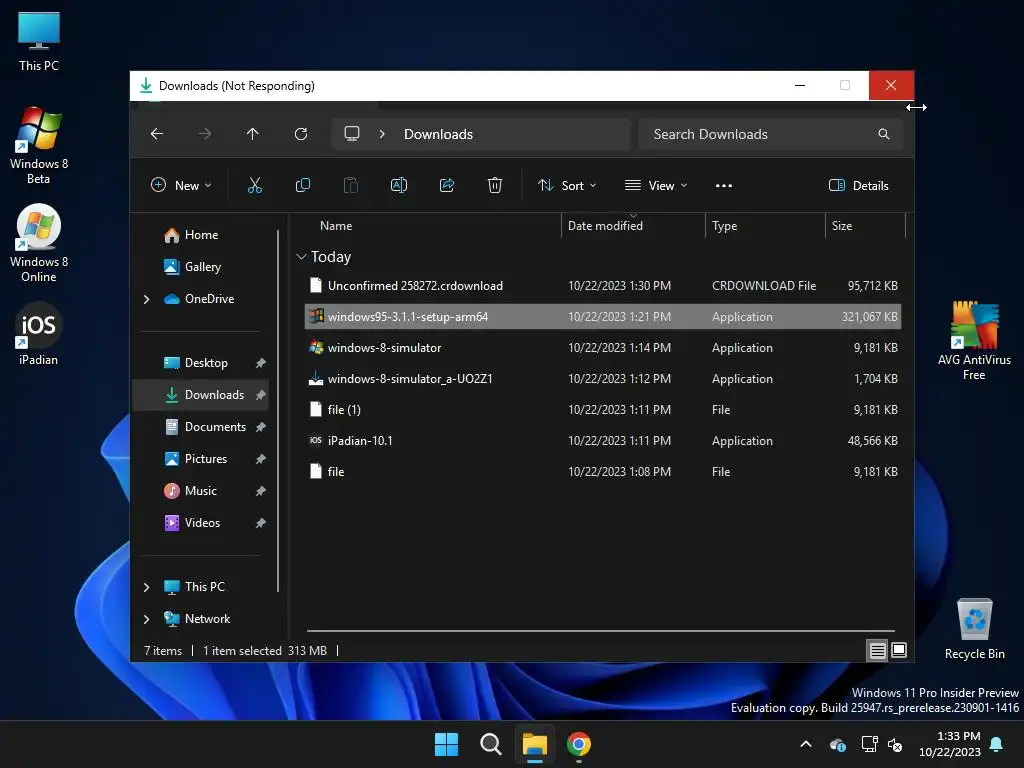The image size is (1024, 768).
Task: Click the Rename icon in toolbar
Action: pos(398,185)
